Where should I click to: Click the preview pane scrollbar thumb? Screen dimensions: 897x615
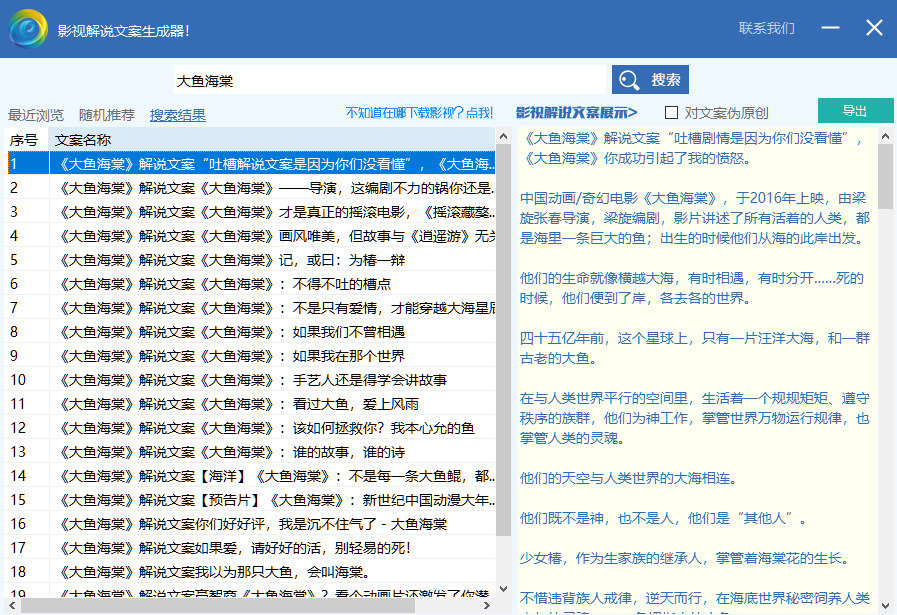pyautogui.click(x=885, y=176)
